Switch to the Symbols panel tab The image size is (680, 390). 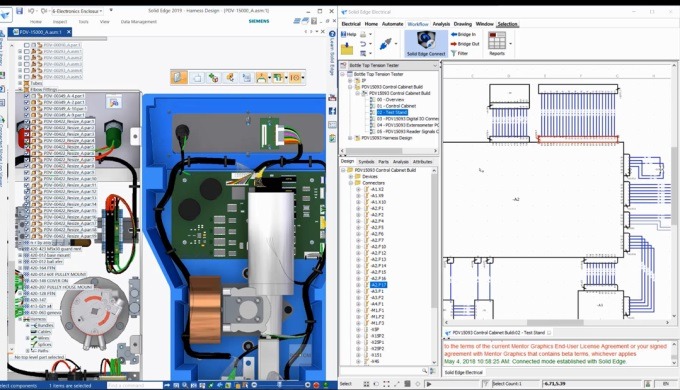pyautogui.click(x=366, y=162)
